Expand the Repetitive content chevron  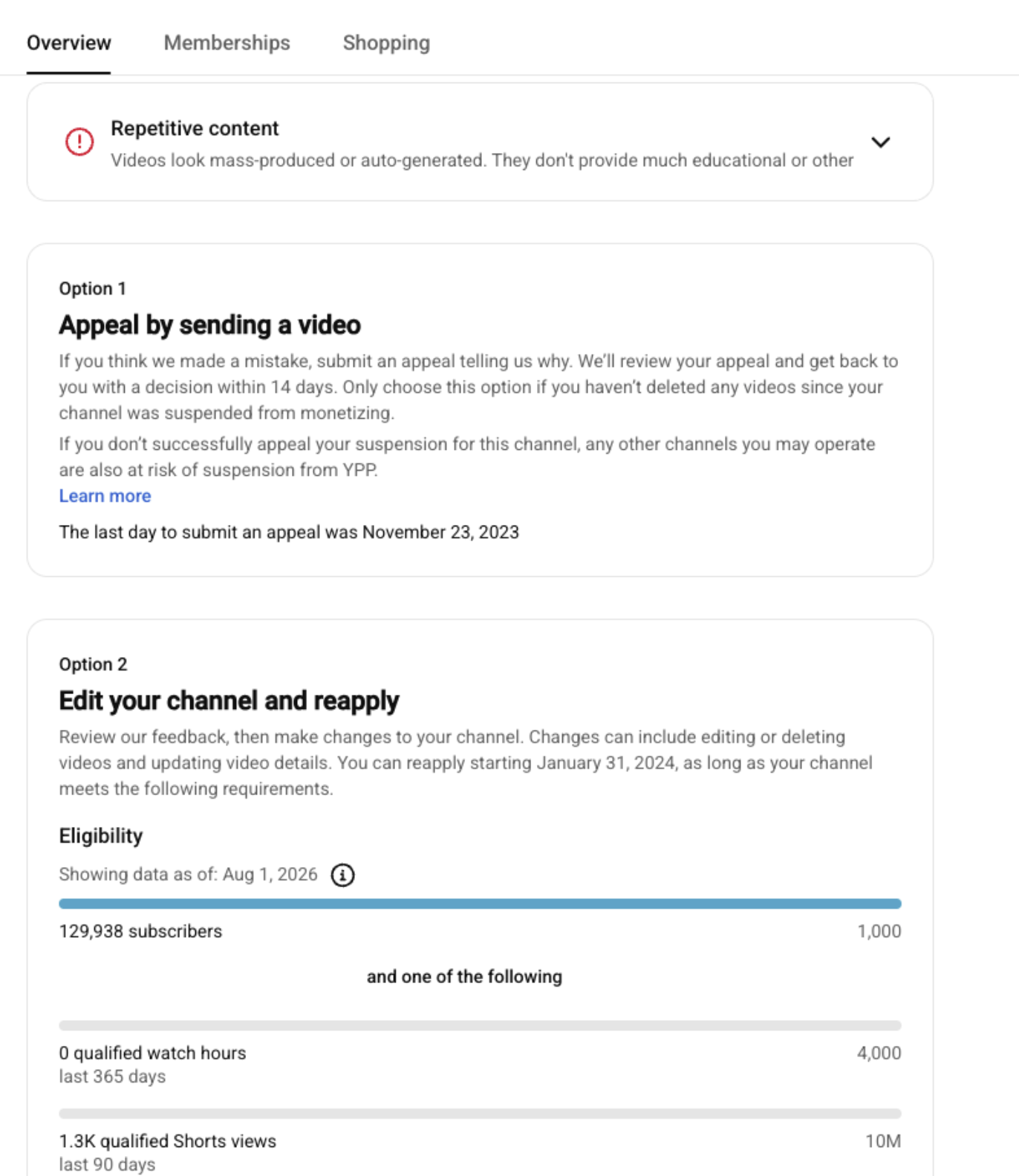880,142
